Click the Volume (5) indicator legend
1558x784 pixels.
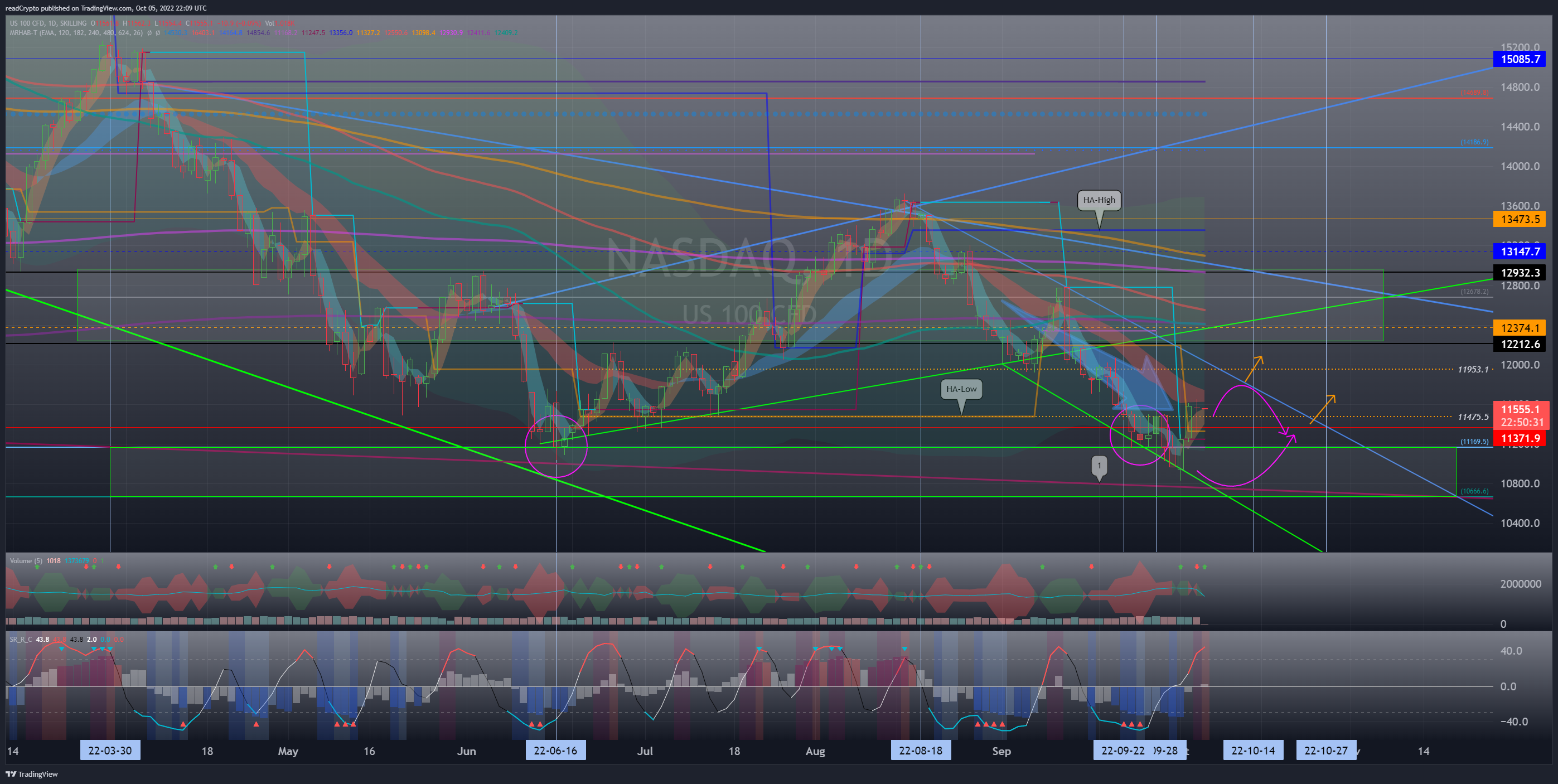tap(26, 561)
